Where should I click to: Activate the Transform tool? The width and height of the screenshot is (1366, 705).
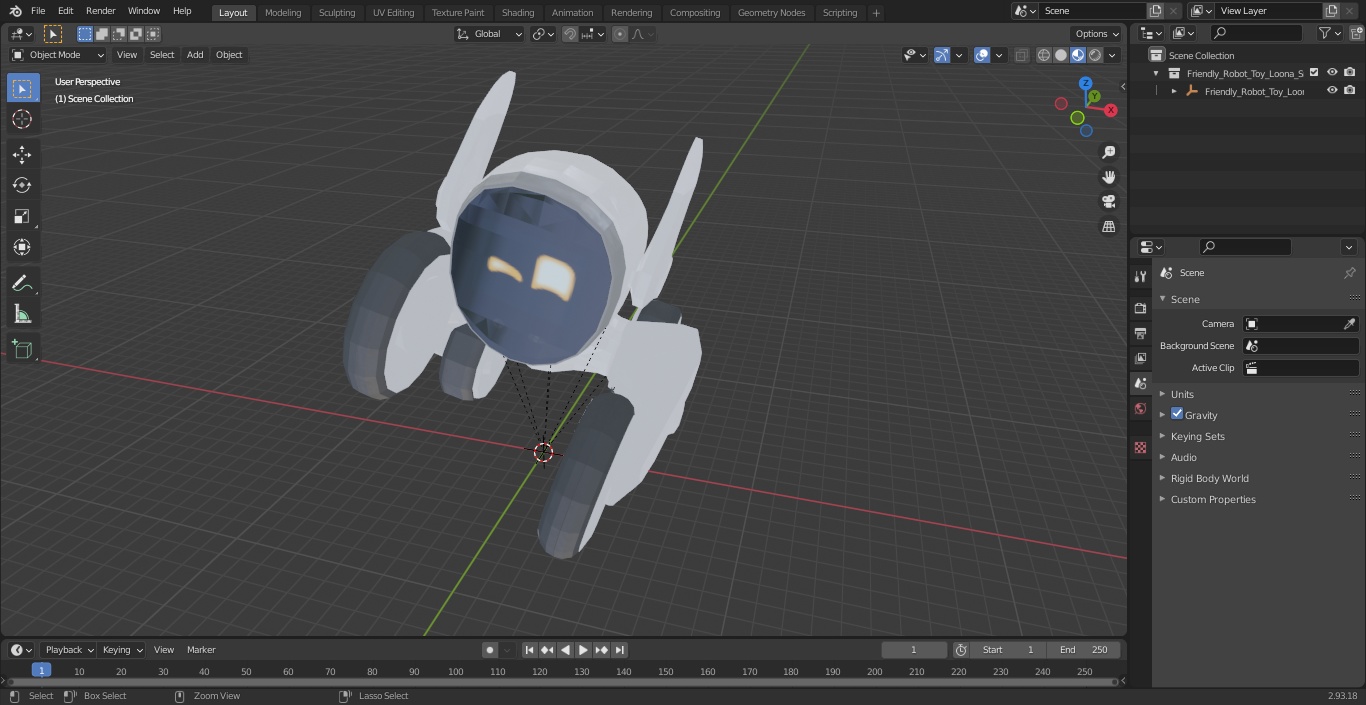tap(22, 247)
